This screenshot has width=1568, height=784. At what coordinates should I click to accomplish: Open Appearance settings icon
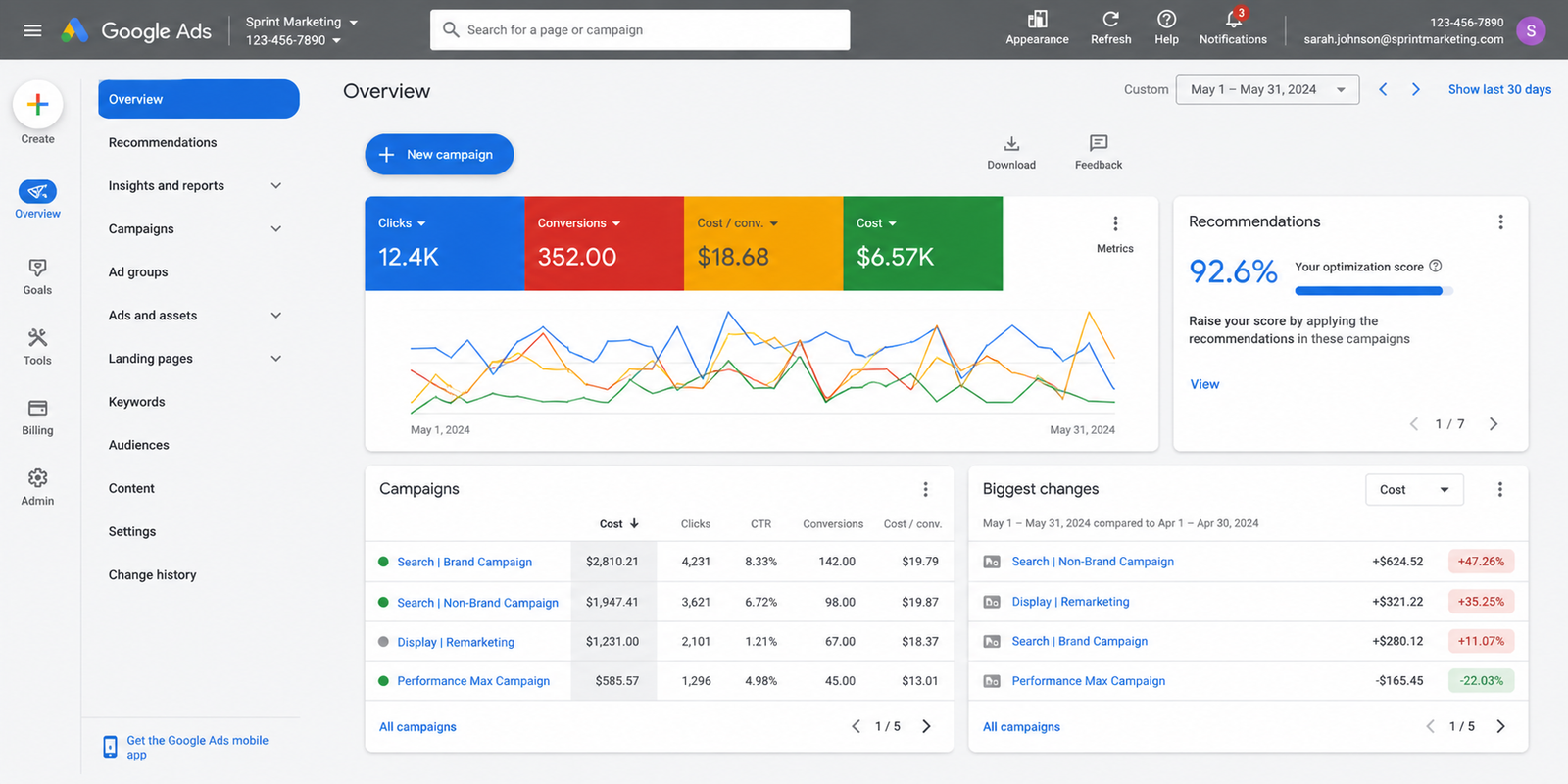1037,19
